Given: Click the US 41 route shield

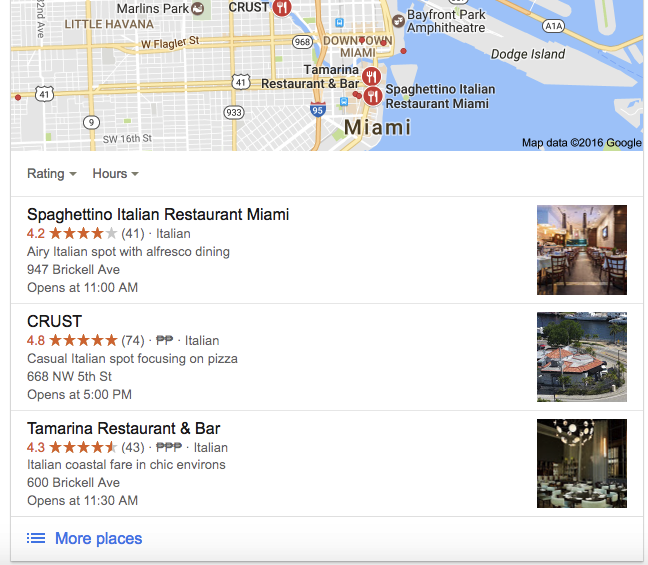Looking at the screenshot, I should pyautogui.click(x=240, y=81).
